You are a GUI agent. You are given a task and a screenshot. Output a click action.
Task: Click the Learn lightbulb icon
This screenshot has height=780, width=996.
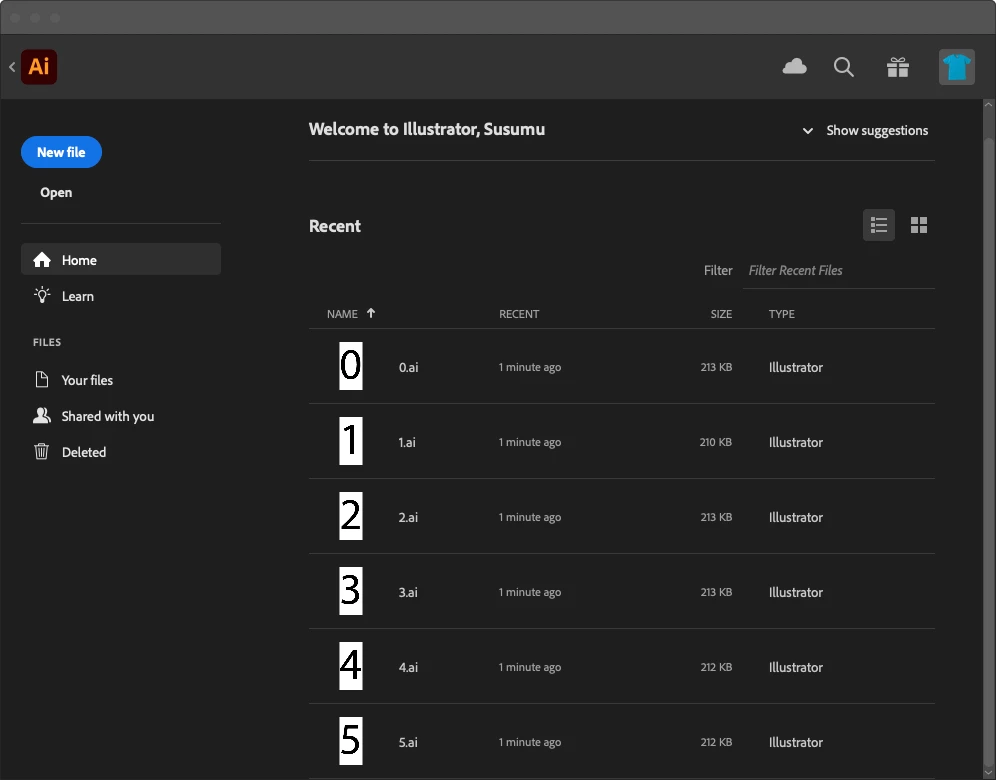pyautogui.click(x=42, y=295)
